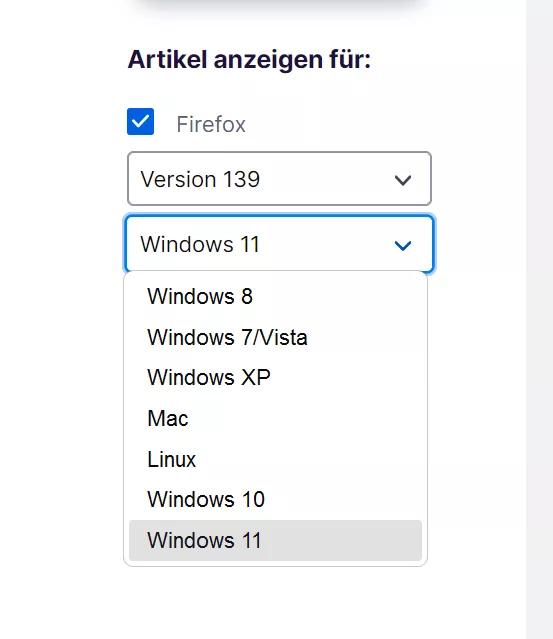Click blank area below the open list
The height and width of the screenshot is (639, 553).
pyautogui.click(x=275, y=603)
